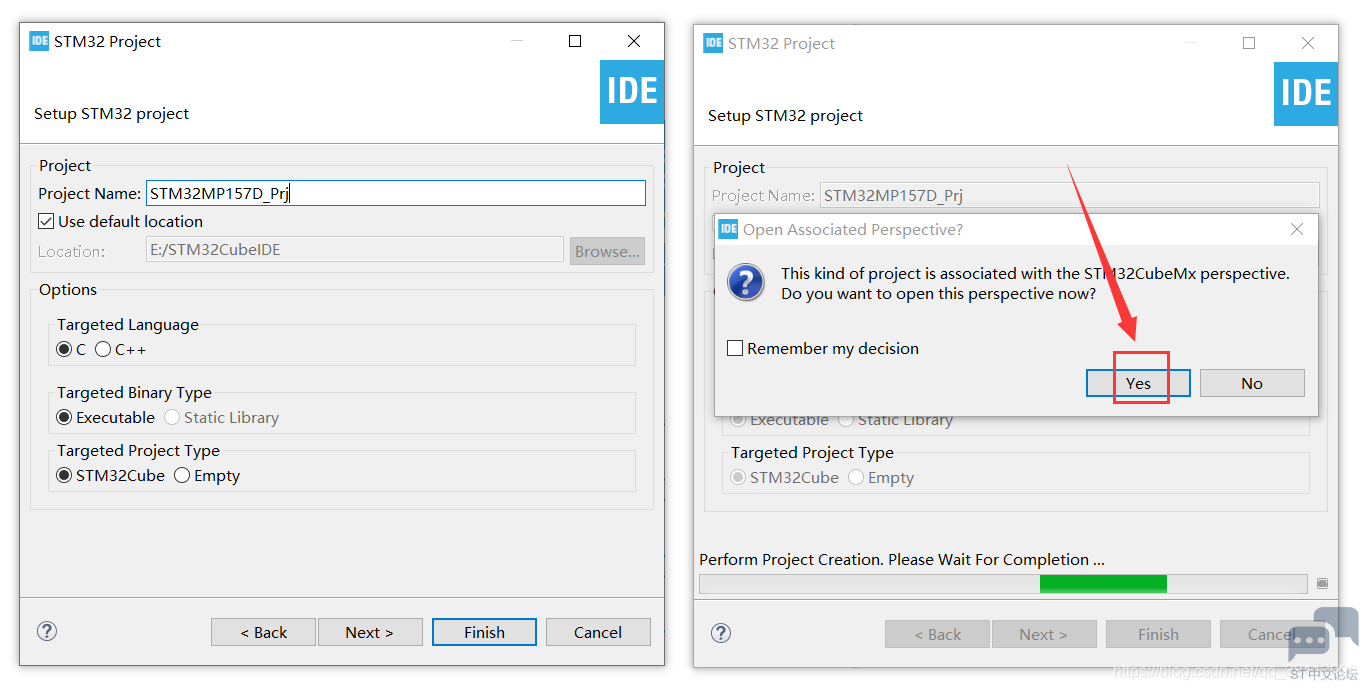The height and width of the screenshot is (690, 1367).
Task: Click Next in the left dialog
Action: tap(369, 632)
